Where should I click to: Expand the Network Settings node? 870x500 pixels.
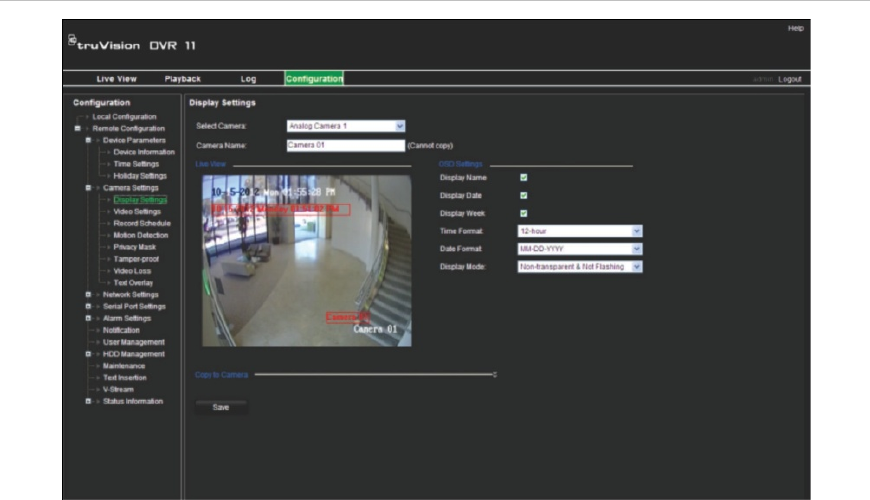[x=88, y=295]
